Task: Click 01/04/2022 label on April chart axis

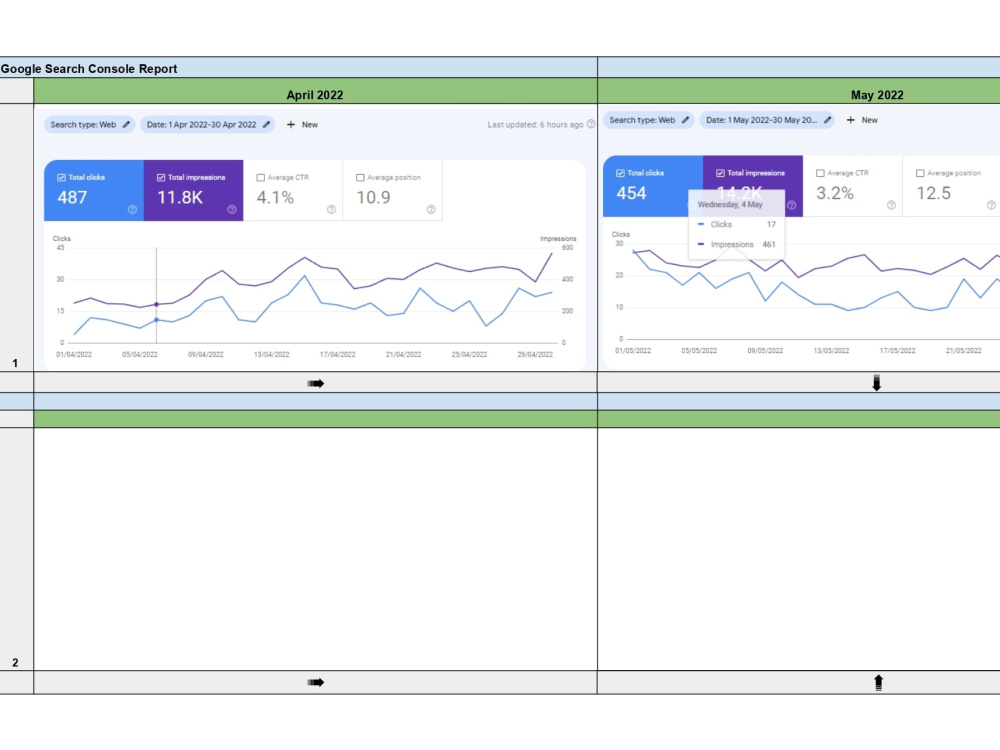Action: (74, 355)
